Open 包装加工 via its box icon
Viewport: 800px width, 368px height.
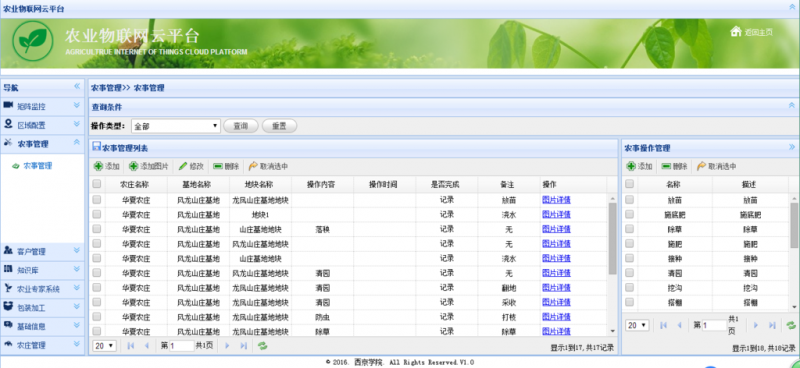(x=8, y=307)
